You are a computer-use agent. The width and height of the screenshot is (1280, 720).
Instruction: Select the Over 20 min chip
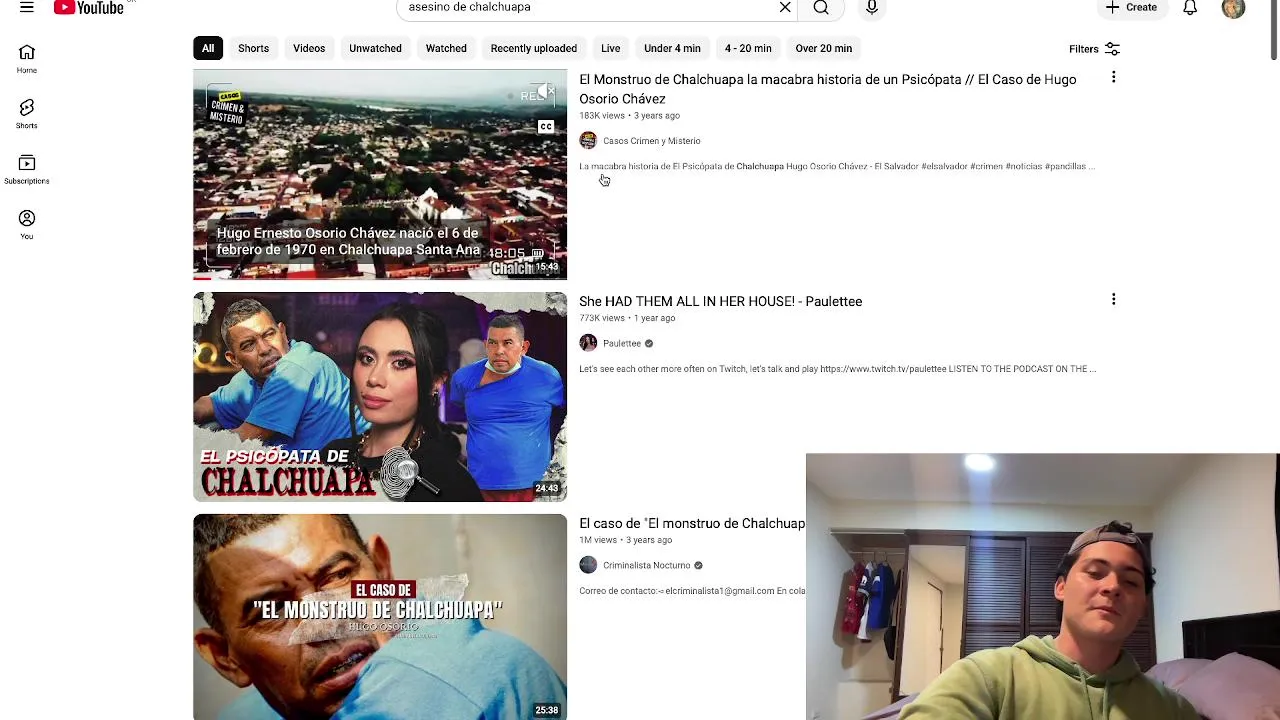point(824,48)
